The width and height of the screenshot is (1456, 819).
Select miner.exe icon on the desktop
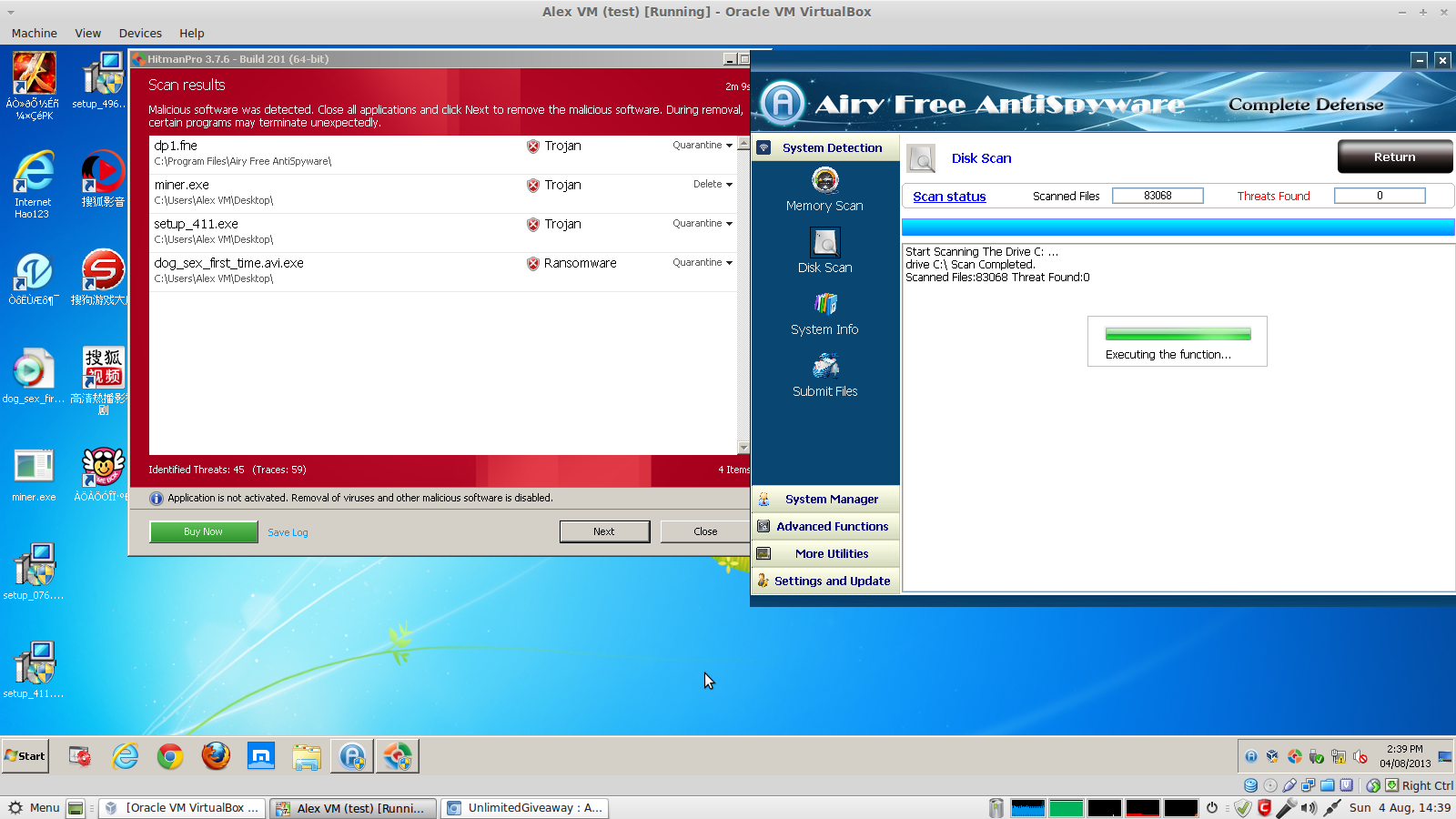34,476
